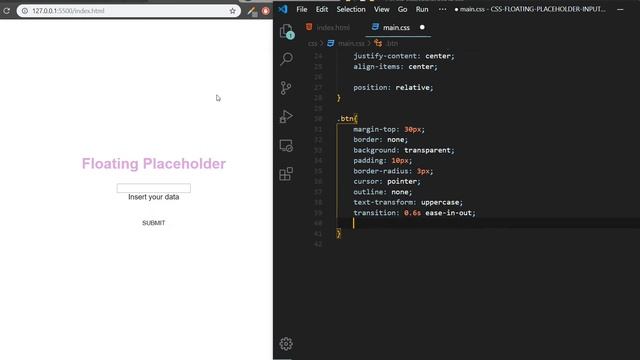Open the Explorer view in VS Code
Viewport: 640px width, 360px height.
coord(287,31)
